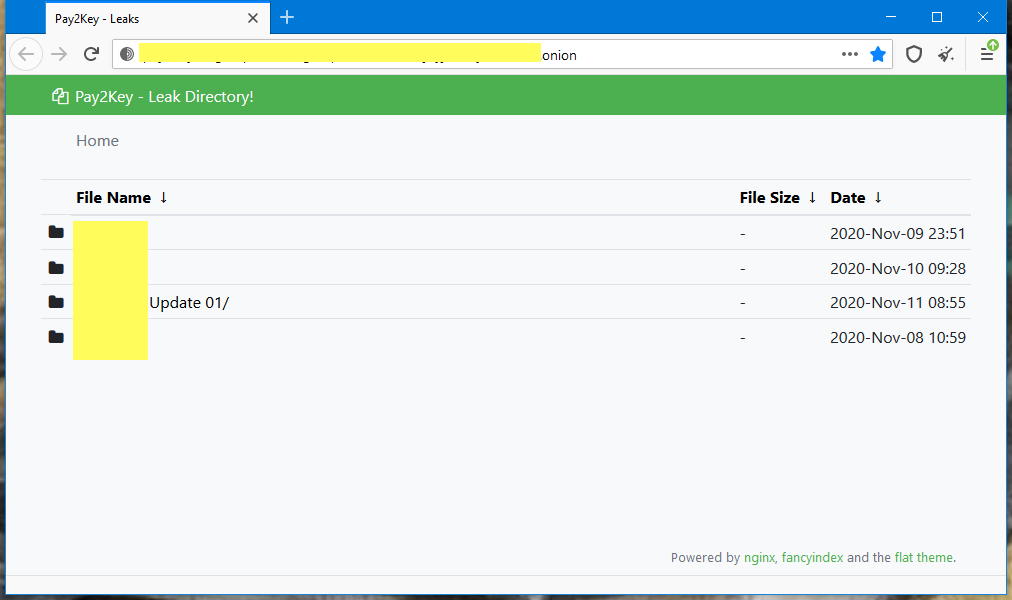The width and height of the screenshot is (1012, 600).
Task: Open the Update 01/ folder link
Action: click(189, 303)
